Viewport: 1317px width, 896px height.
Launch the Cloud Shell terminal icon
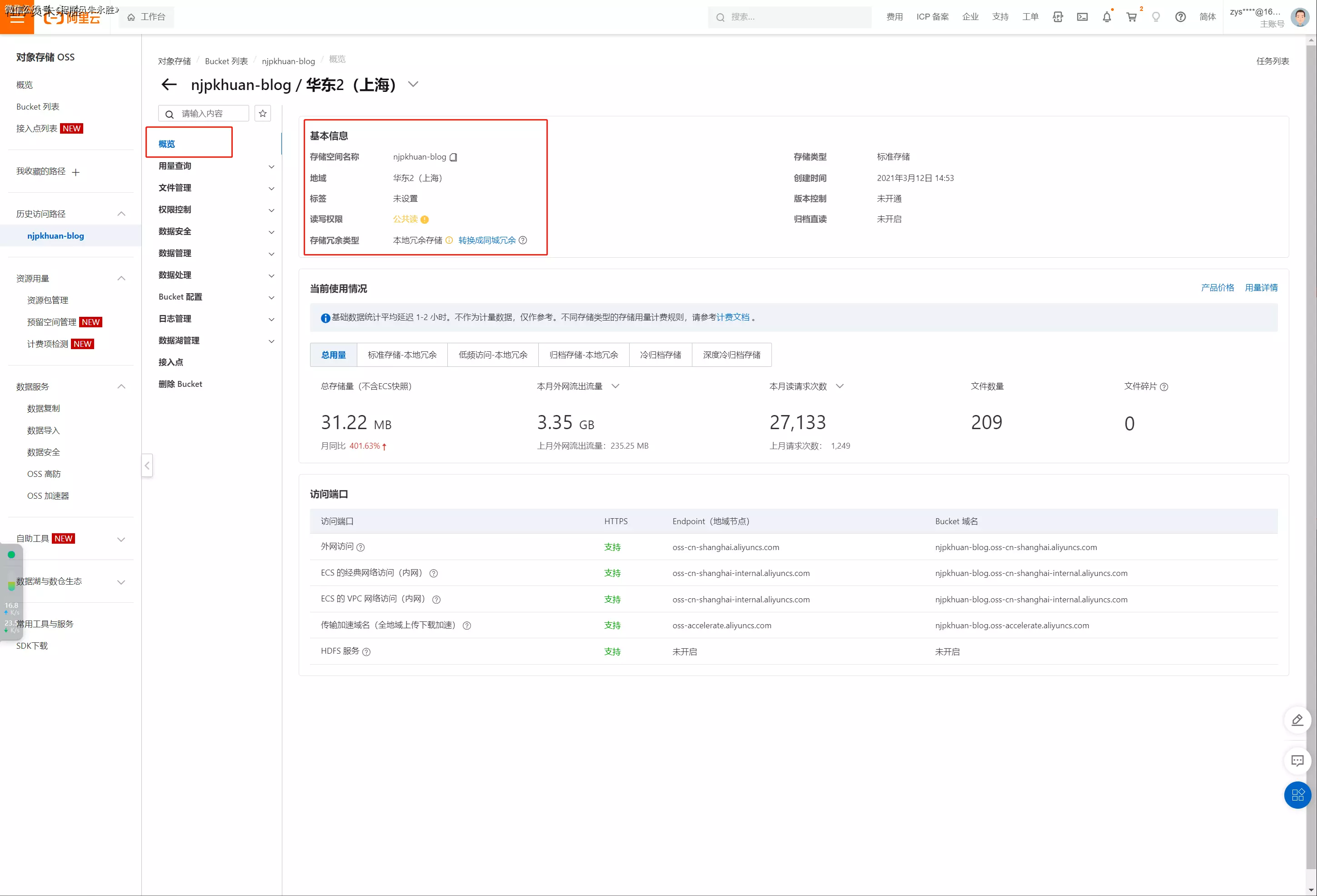[x=1082, y=17]
